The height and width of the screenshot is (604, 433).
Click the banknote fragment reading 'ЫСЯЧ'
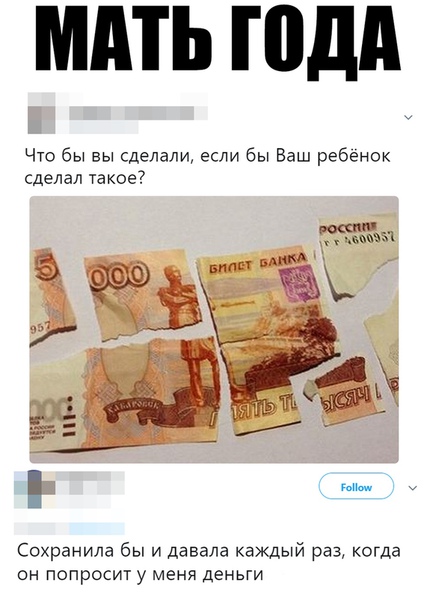click(x=347, y=389)
